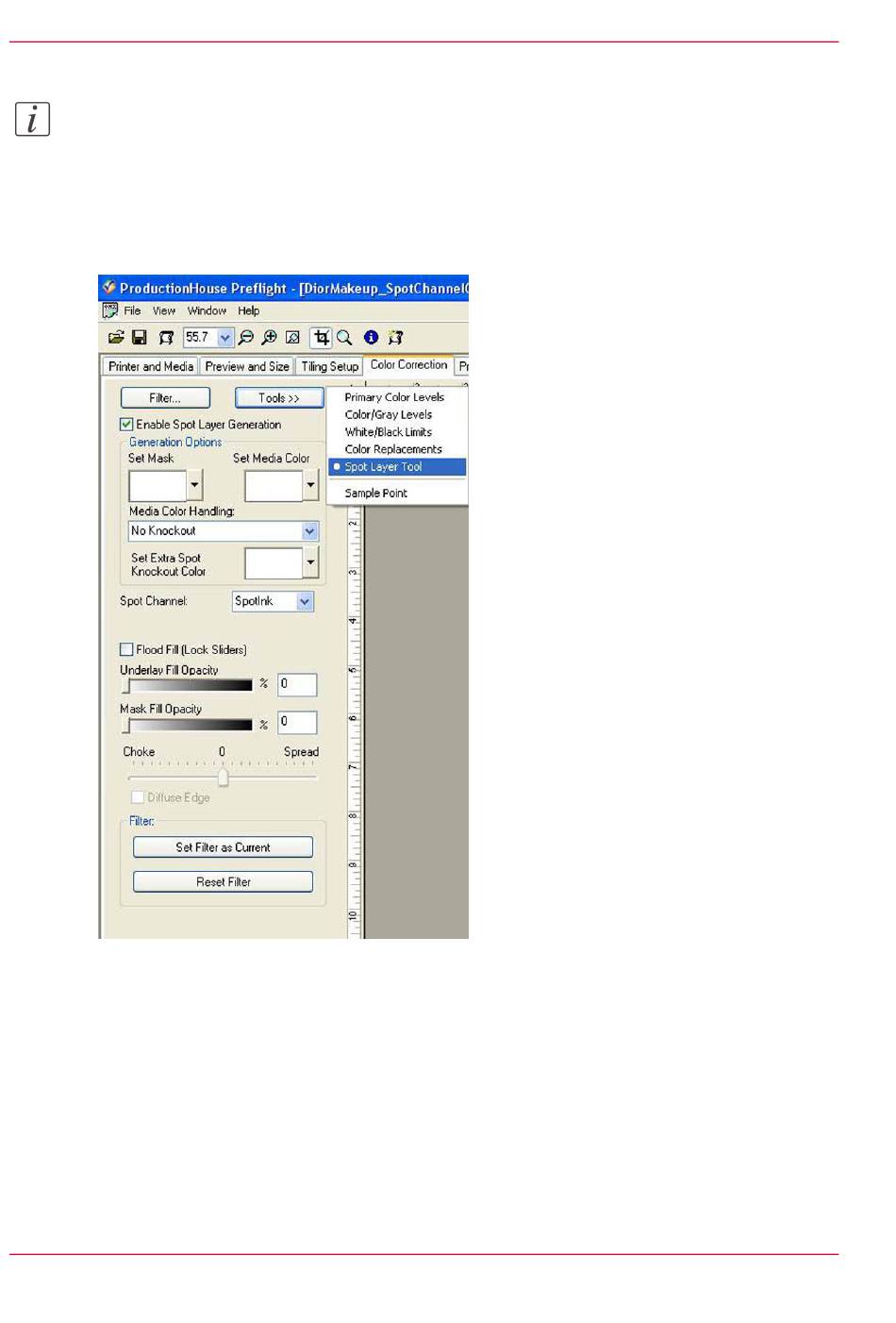The width and height of the screenshot is (896, 1323).
Task: Click the printer icon next to Save
Action: (166, 337)
